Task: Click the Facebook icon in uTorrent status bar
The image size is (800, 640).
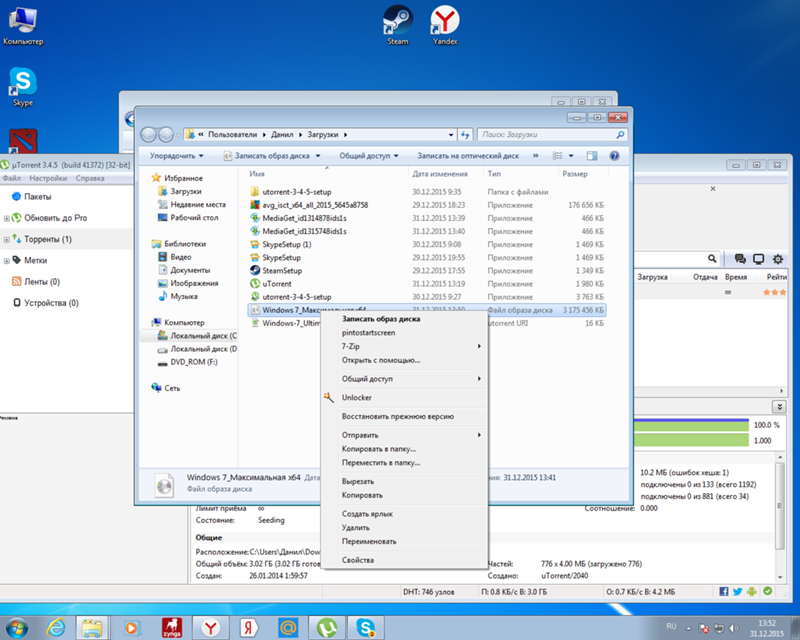Action: [723, 592]
